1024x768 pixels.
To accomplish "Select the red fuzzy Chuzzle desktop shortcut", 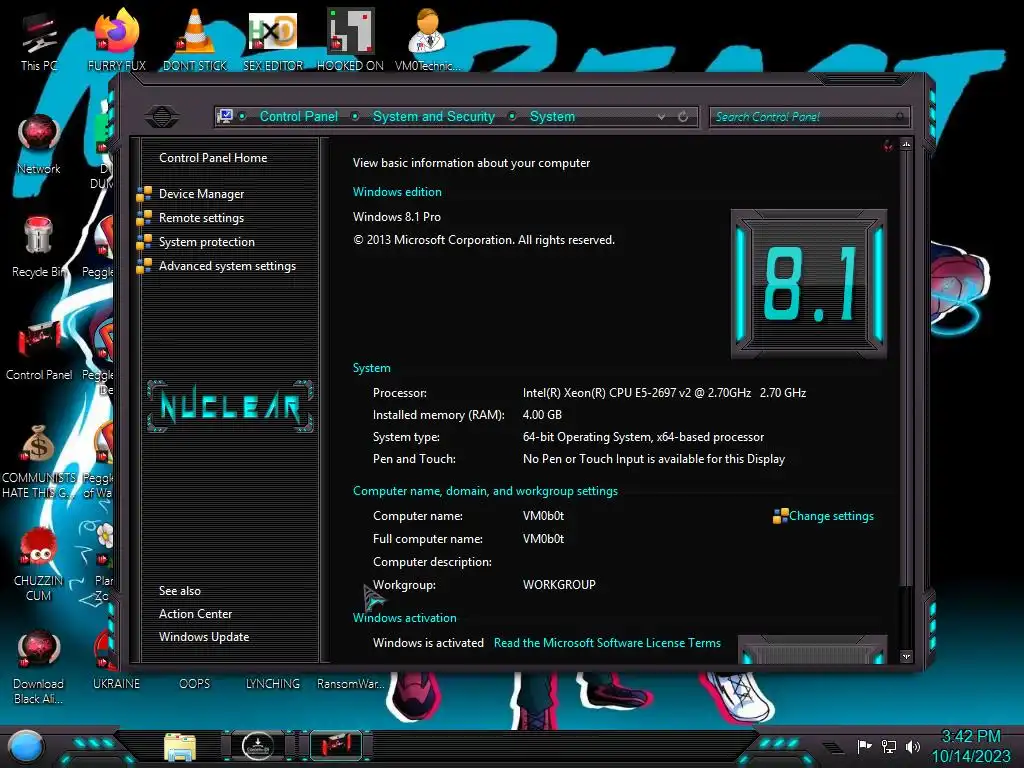I will click(x=39, y=564).
